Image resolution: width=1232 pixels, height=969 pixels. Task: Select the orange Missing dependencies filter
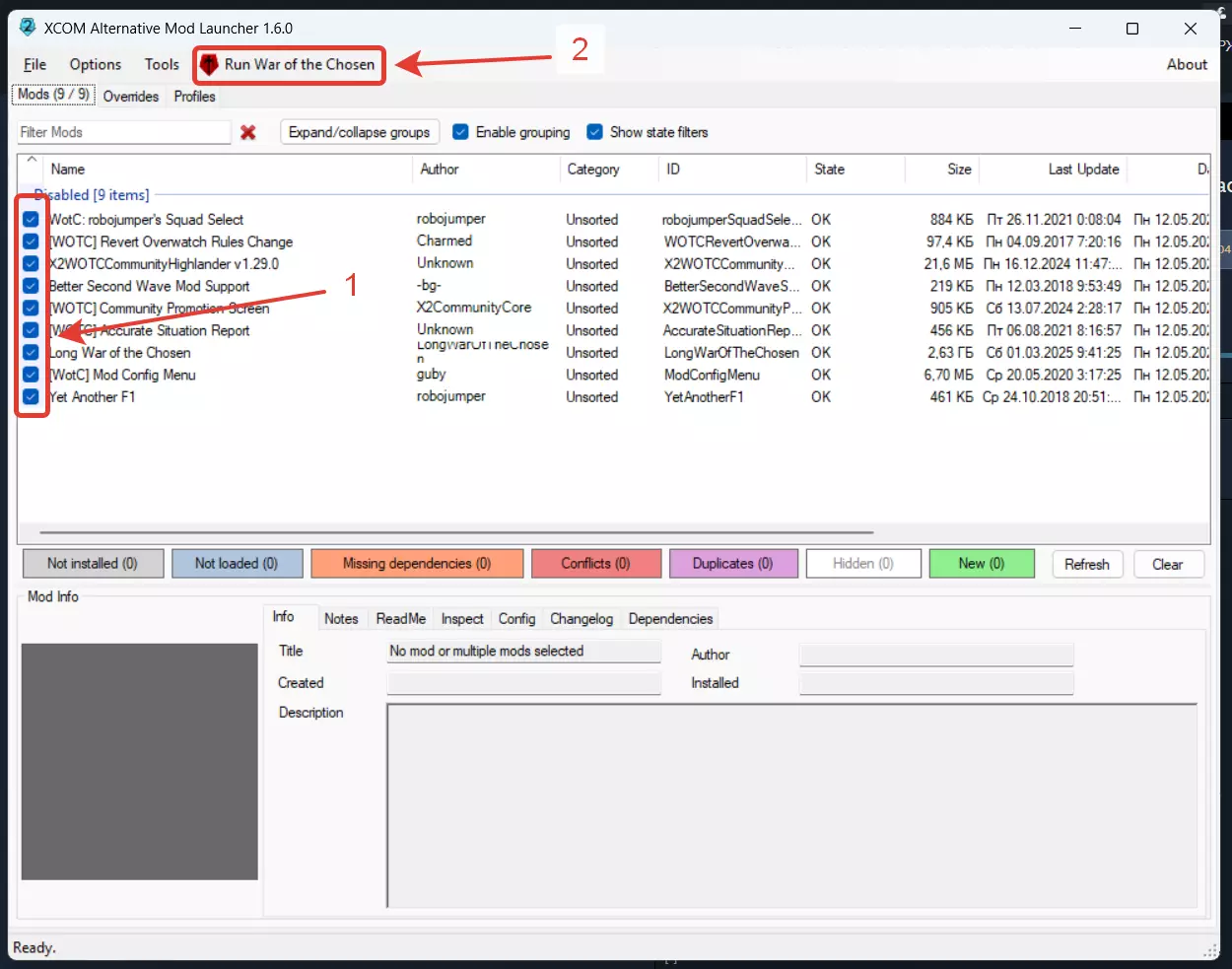[x=416, y=564]
